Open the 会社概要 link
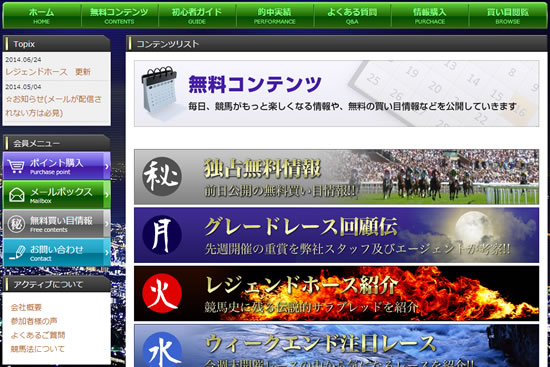550x367 pixels. click(26, 307)
